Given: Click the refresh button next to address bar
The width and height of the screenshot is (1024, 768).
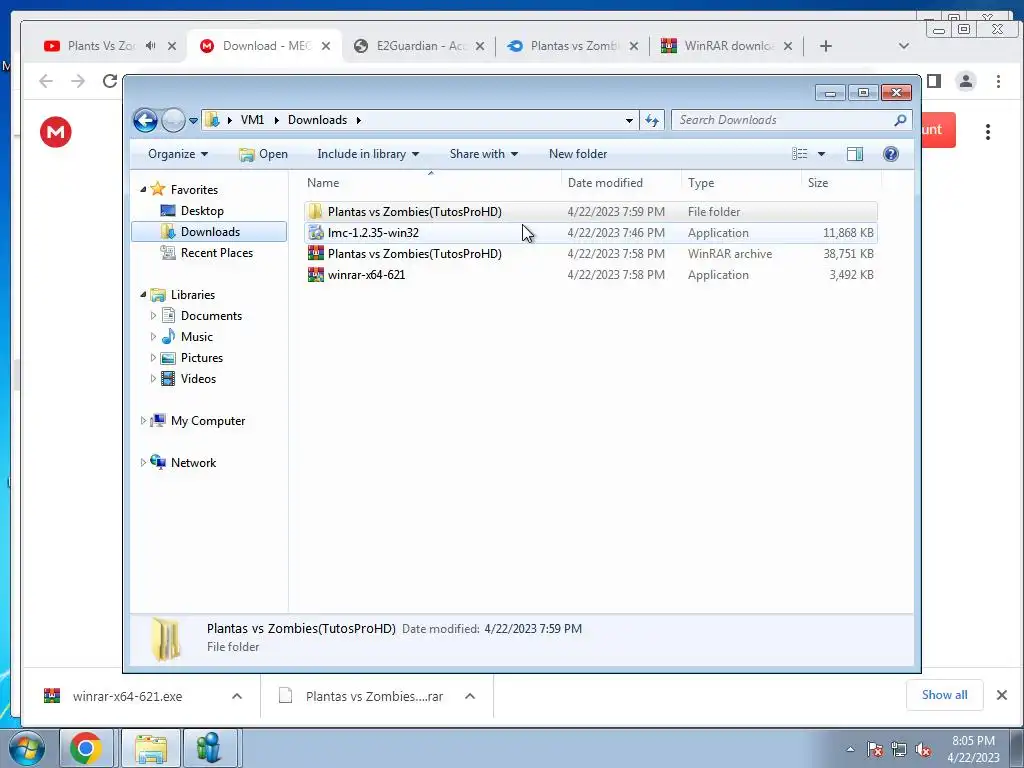Looking at the screenshot, I should point(652,120).
